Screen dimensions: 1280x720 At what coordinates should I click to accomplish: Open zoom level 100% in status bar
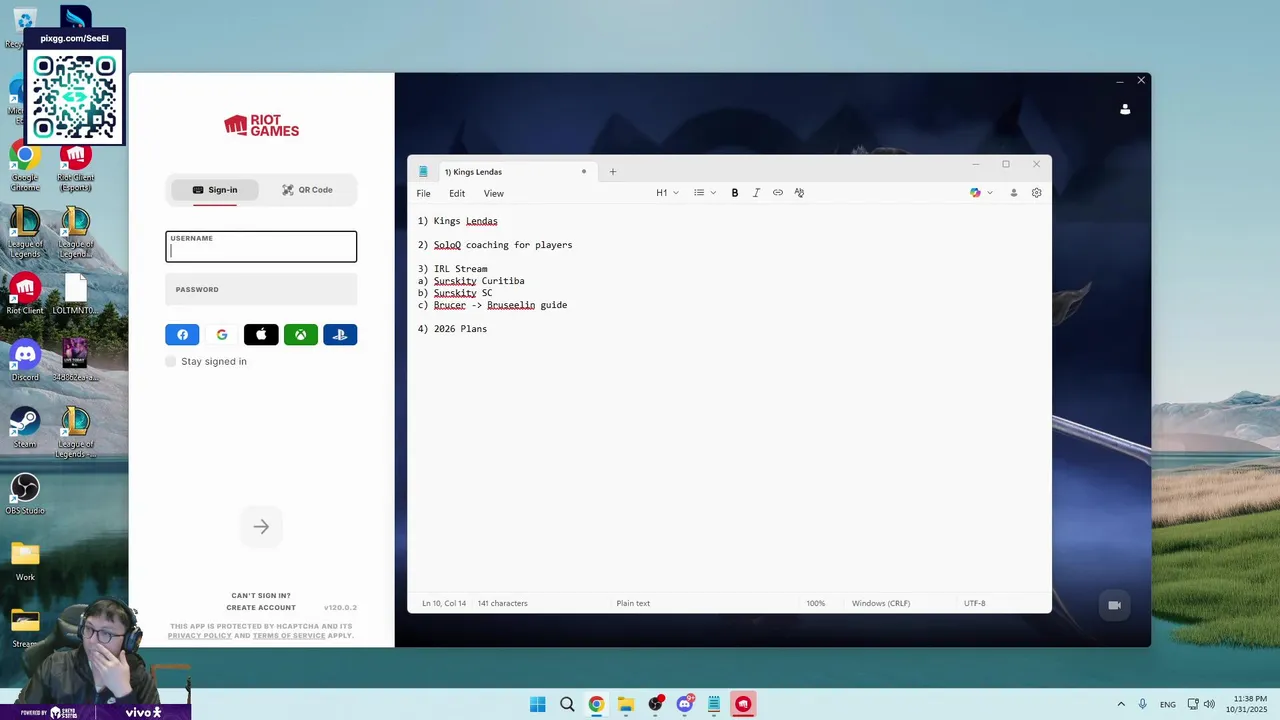coord(815,603)
